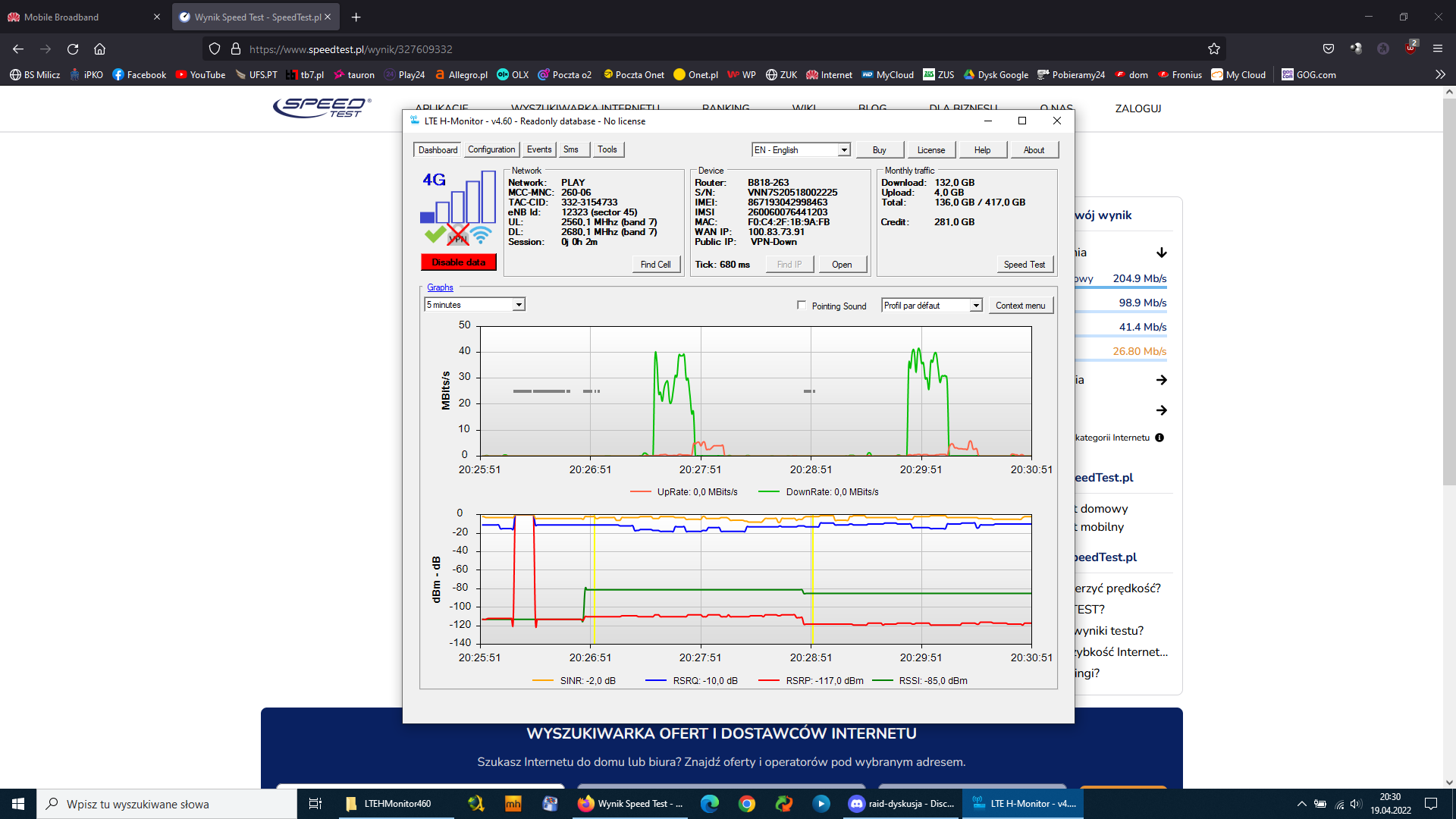Open the Allegro.pl bookmark
This screenshot has height=819, width=1456.
point(460,74)
